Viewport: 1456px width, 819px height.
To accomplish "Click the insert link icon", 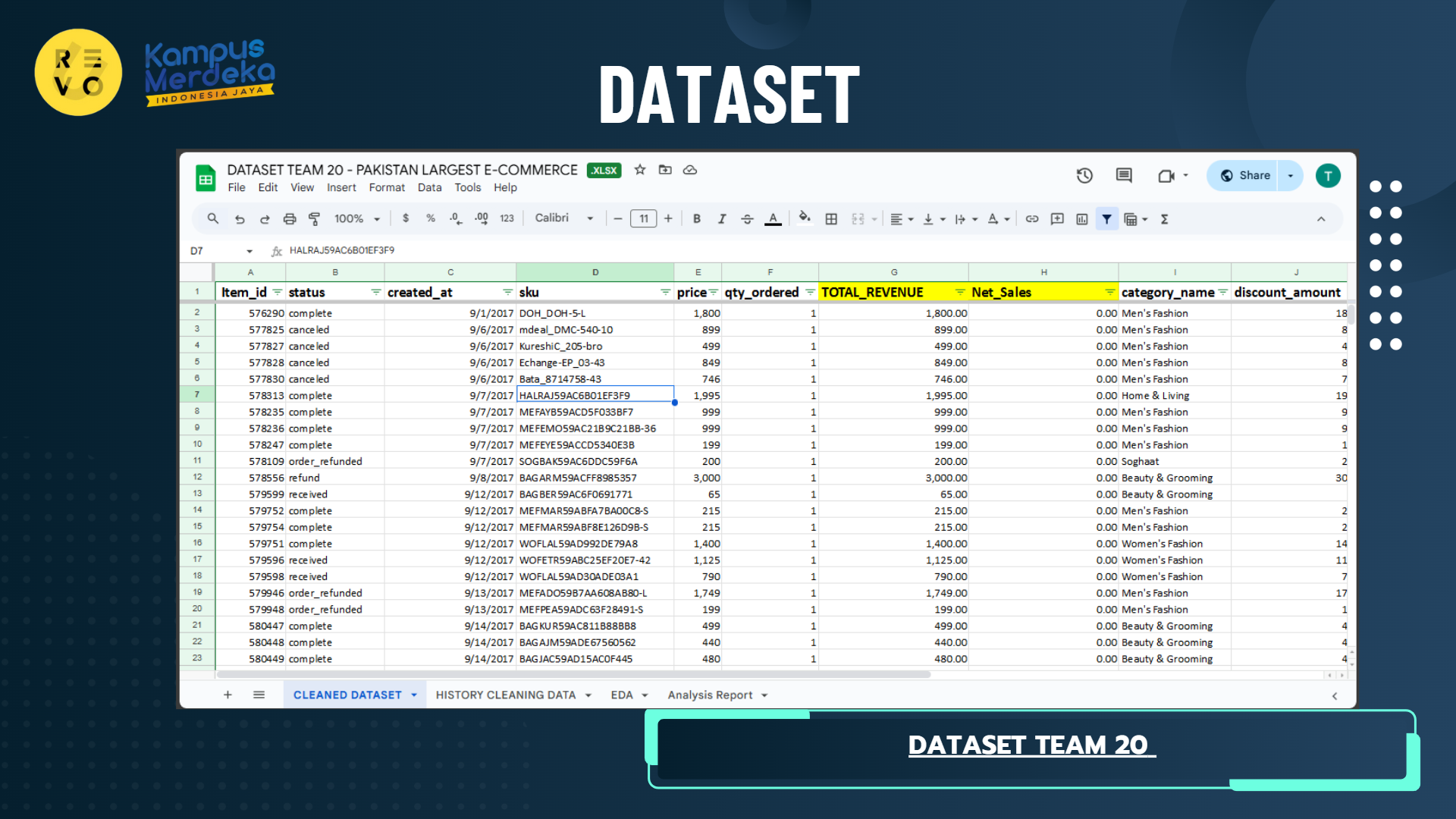I will [x=1031, y=218].
